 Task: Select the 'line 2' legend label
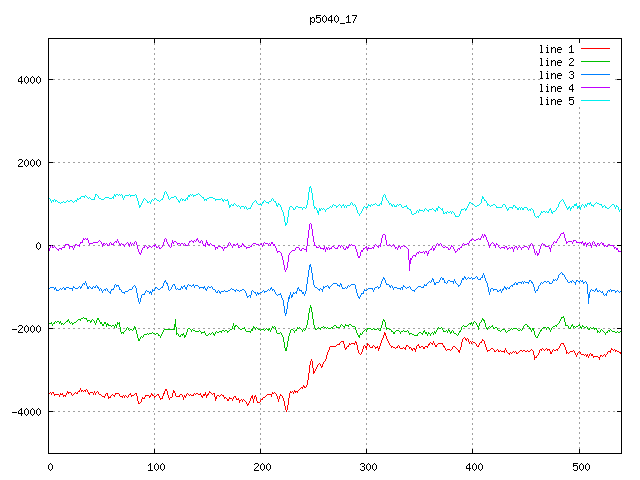click(556, 62)
